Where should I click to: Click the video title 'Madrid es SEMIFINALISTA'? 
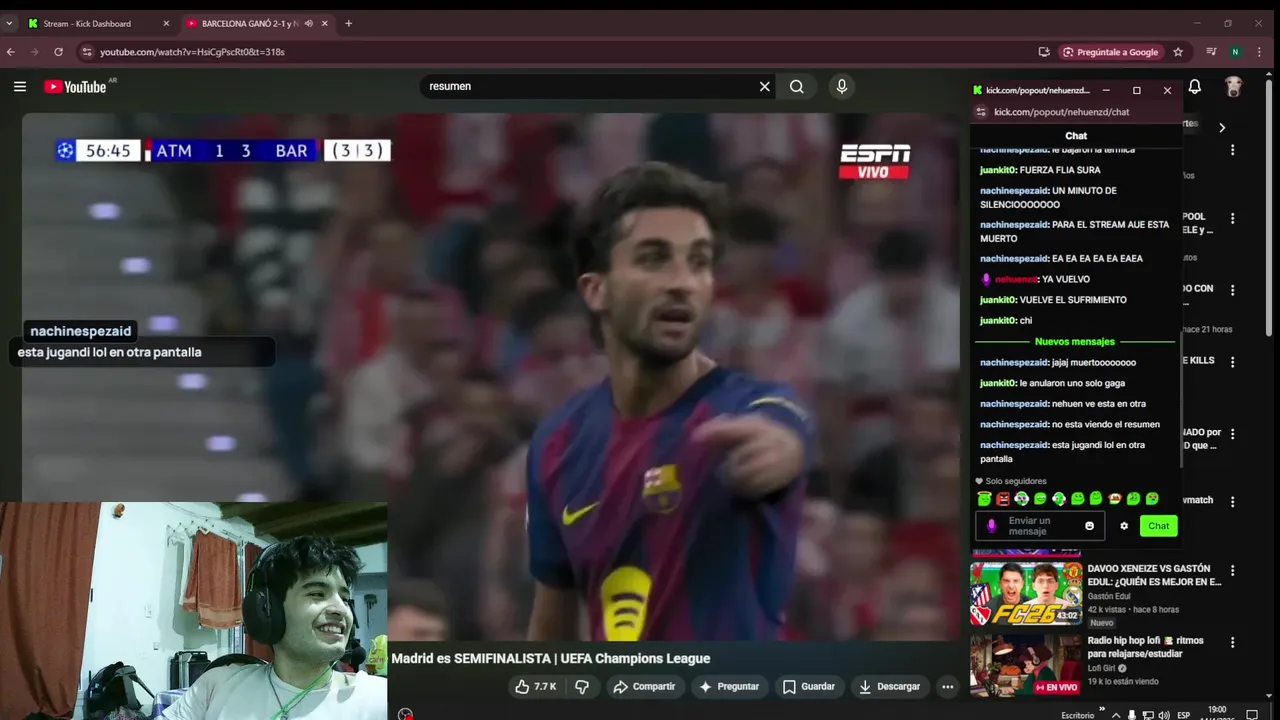point(551,659)
